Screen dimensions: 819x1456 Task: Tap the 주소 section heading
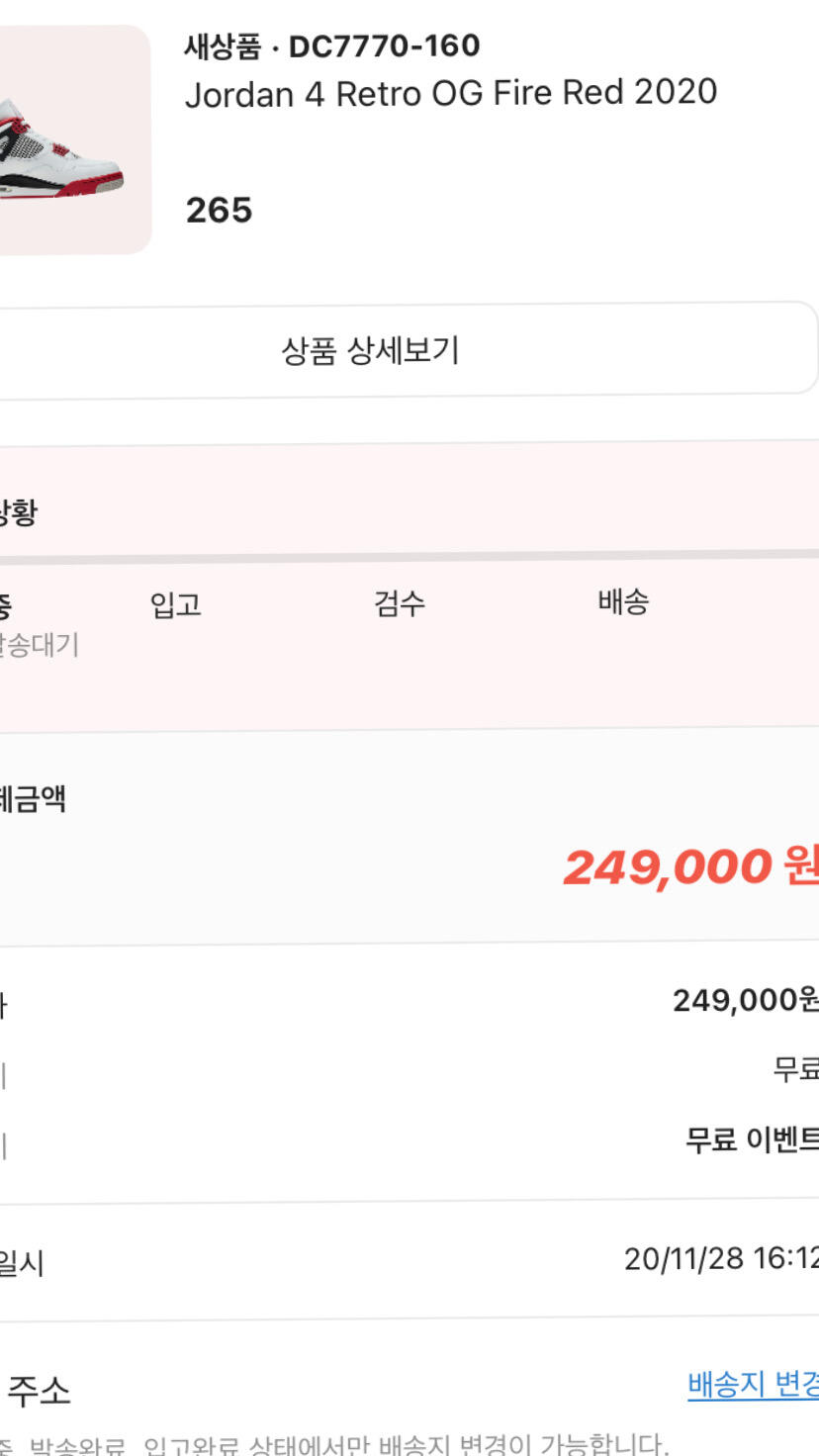click(x=38, y=1392)
